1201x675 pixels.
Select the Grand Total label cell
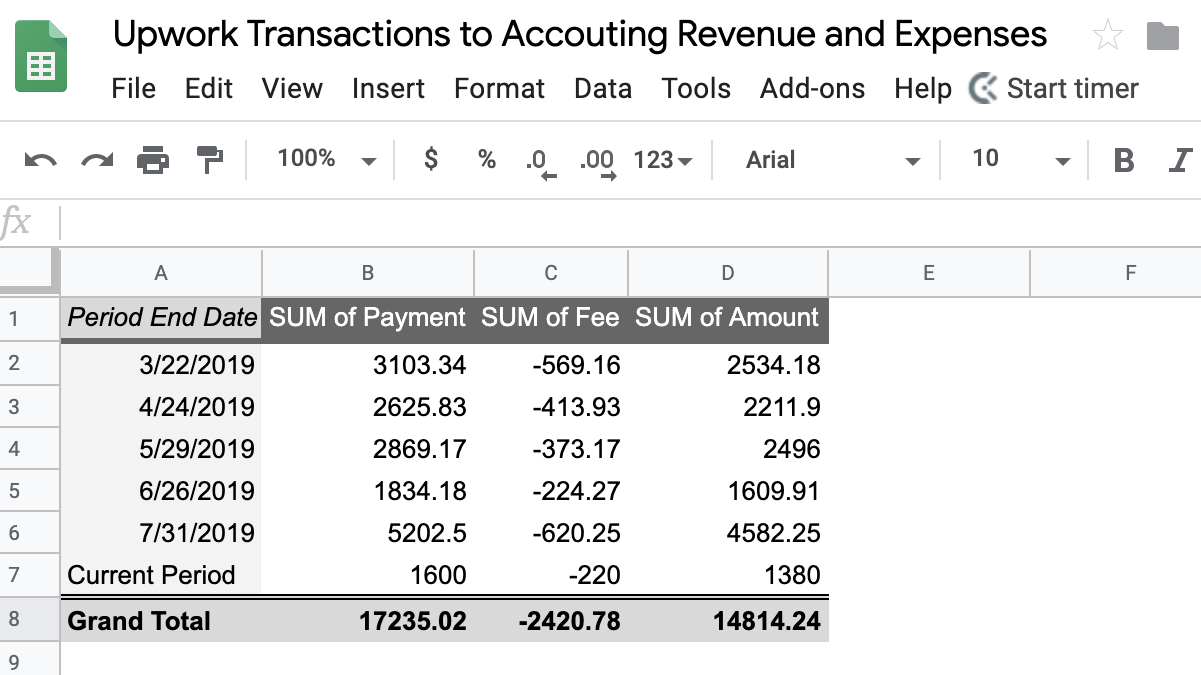click(x=161, y=621)
